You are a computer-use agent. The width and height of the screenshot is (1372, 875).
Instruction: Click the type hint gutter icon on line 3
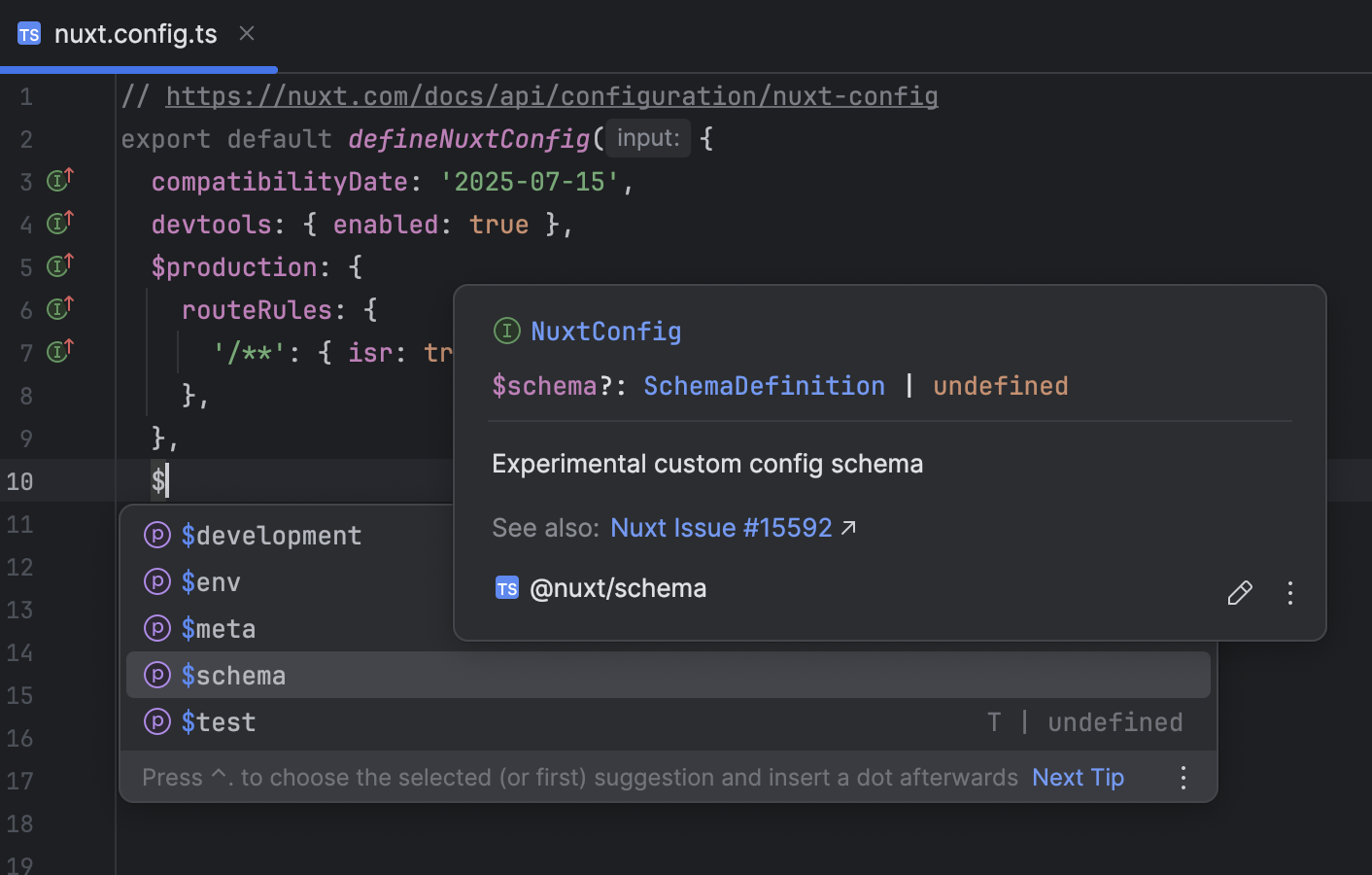(x=58, y=180)
